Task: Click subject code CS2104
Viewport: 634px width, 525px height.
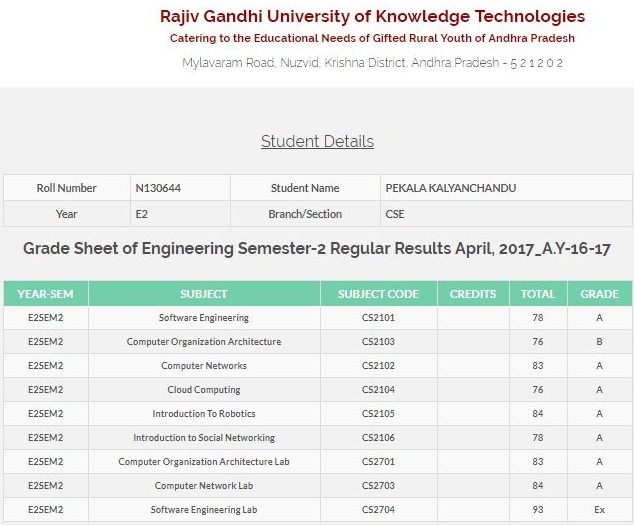Action: pos(378,390)
